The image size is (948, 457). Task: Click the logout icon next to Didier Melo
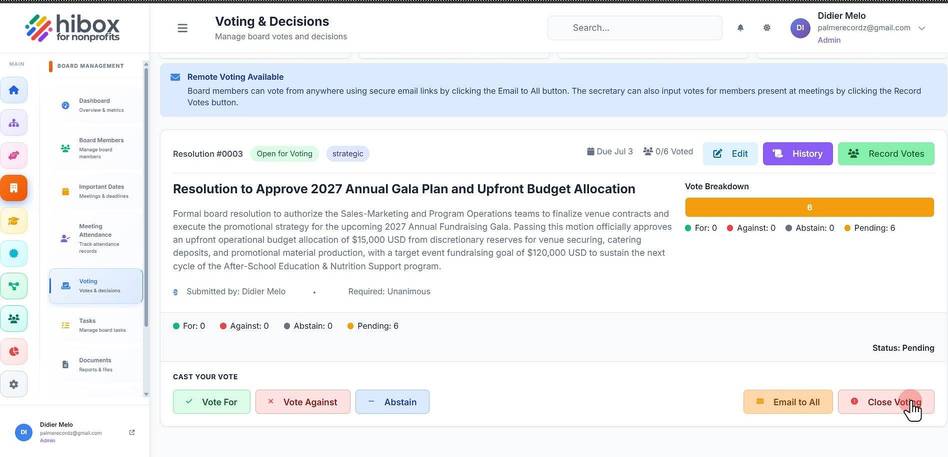[x=132, y=432]
